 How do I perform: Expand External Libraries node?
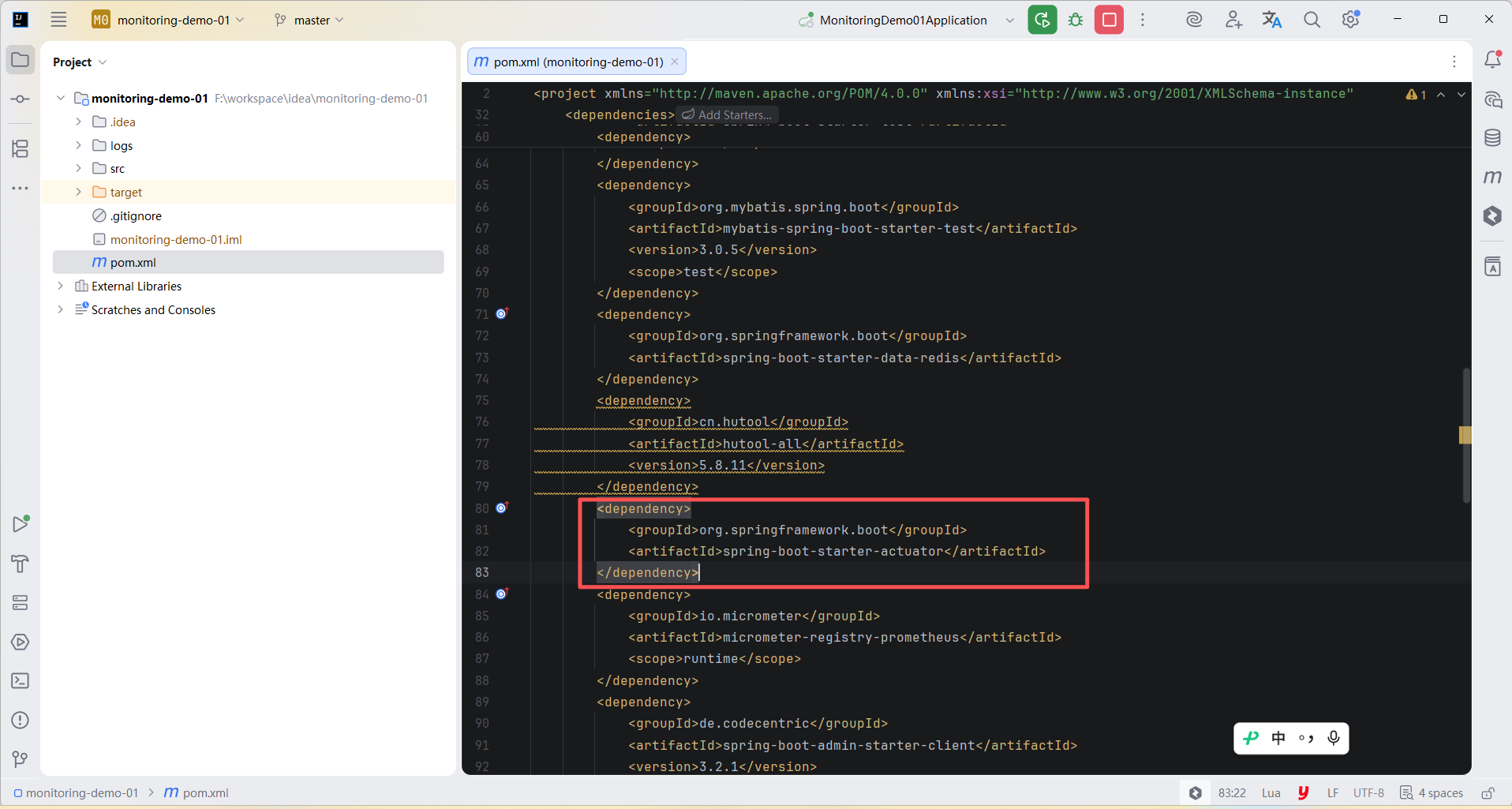[x=61, y=286]
